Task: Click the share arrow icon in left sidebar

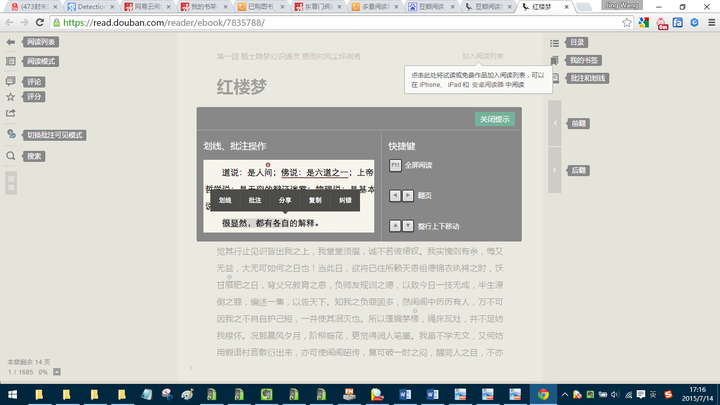Action: tap(11, 113)
